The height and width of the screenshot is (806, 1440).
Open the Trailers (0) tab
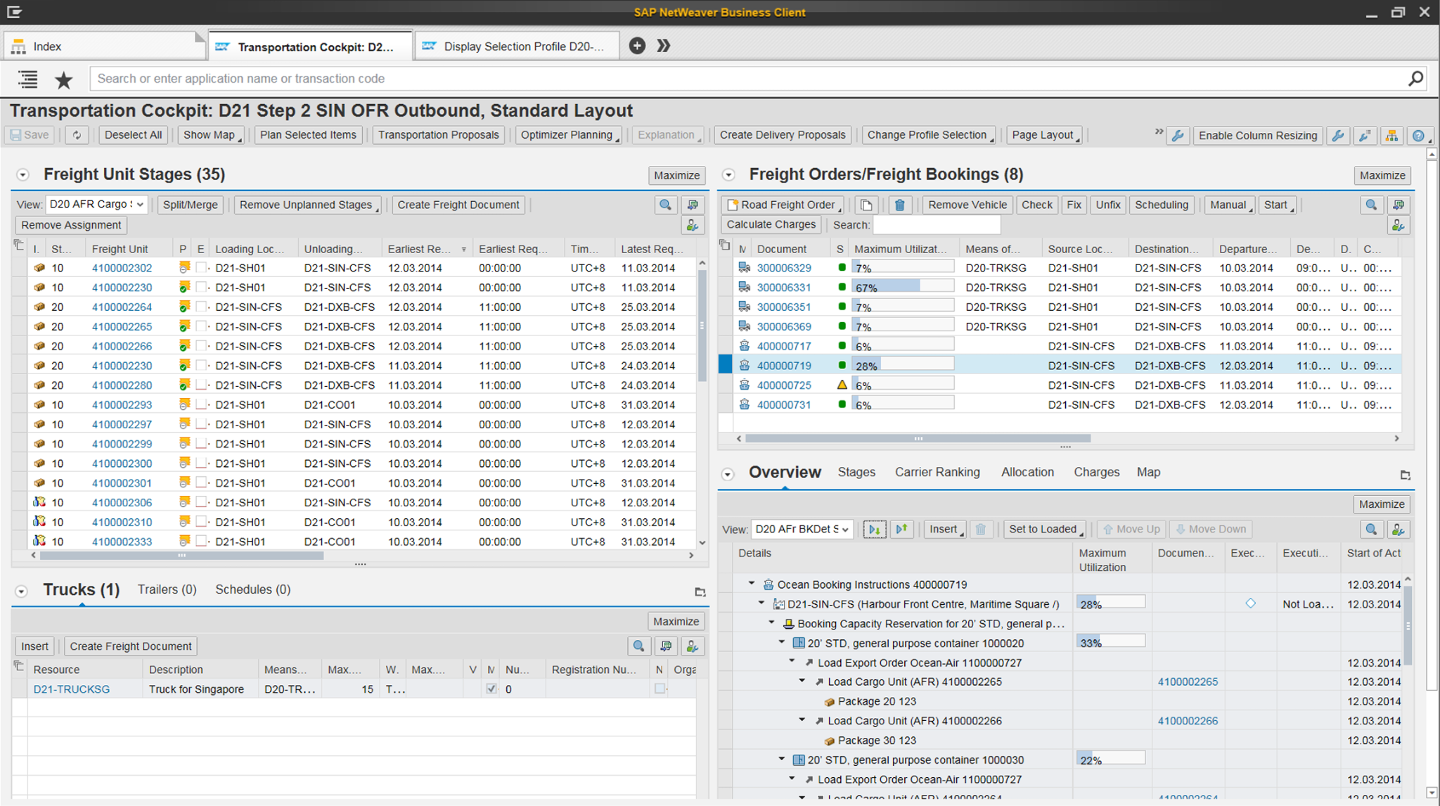167,590
